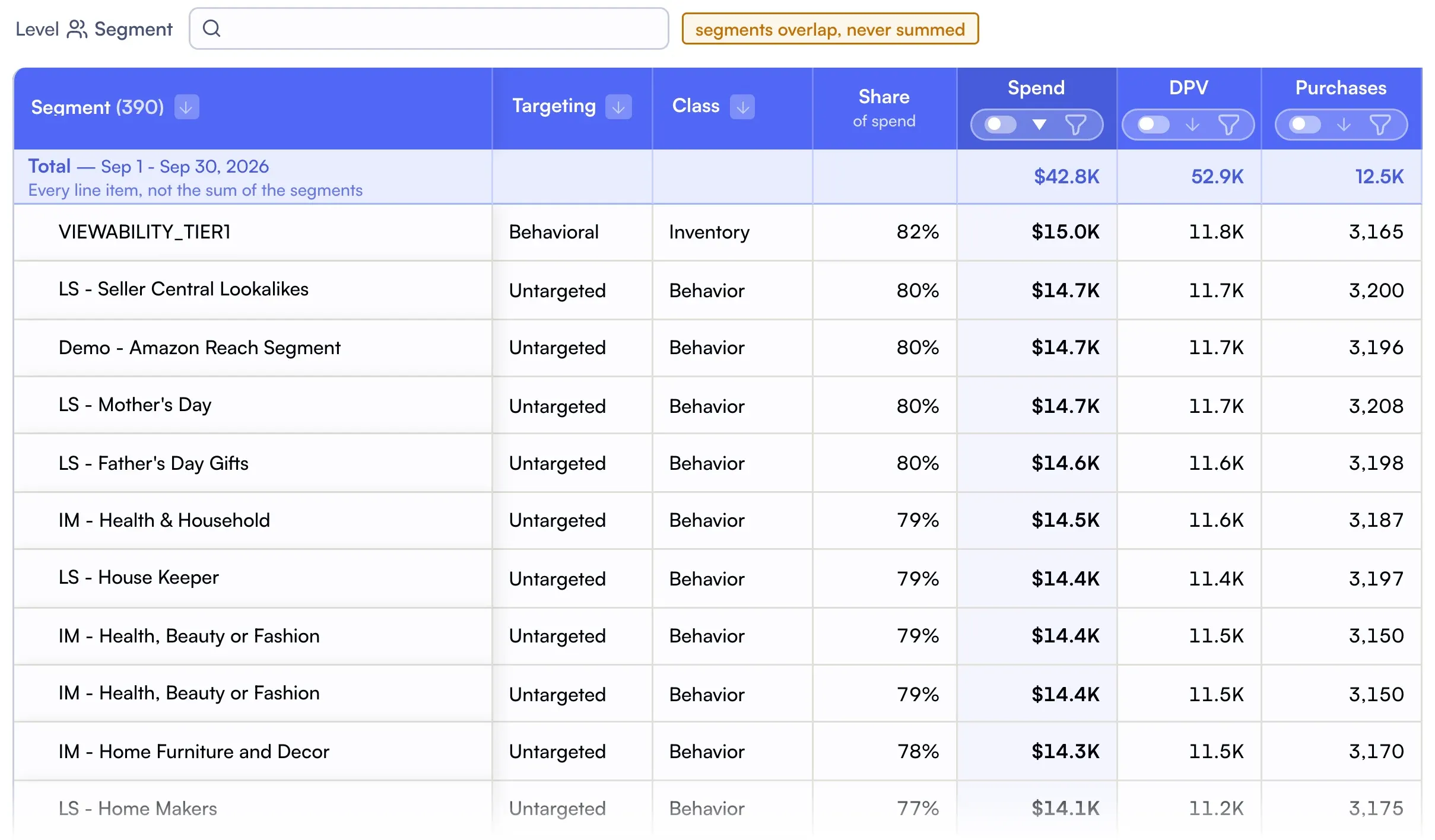This screenshot has height=840, width=1435.
Task: Click the Spend sort descending triangle
Action: click(1039, 125)
